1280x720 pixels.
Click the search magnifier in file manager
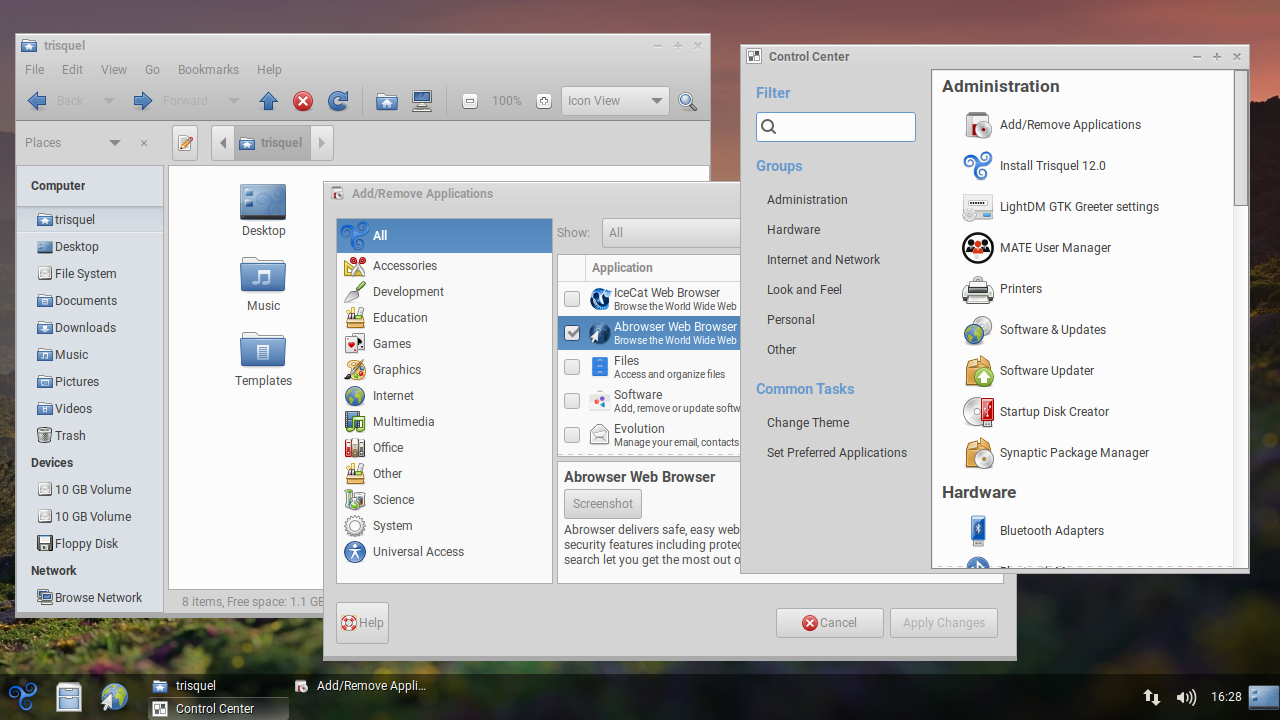(x=687, y=101)
